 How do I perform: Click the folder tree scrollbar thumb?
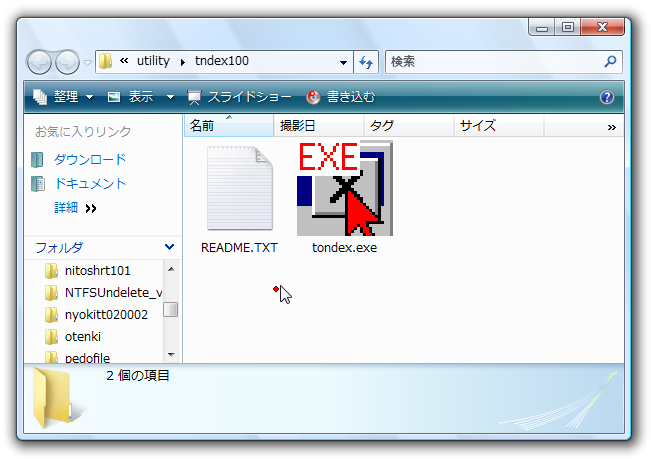[x=171, y=309]
